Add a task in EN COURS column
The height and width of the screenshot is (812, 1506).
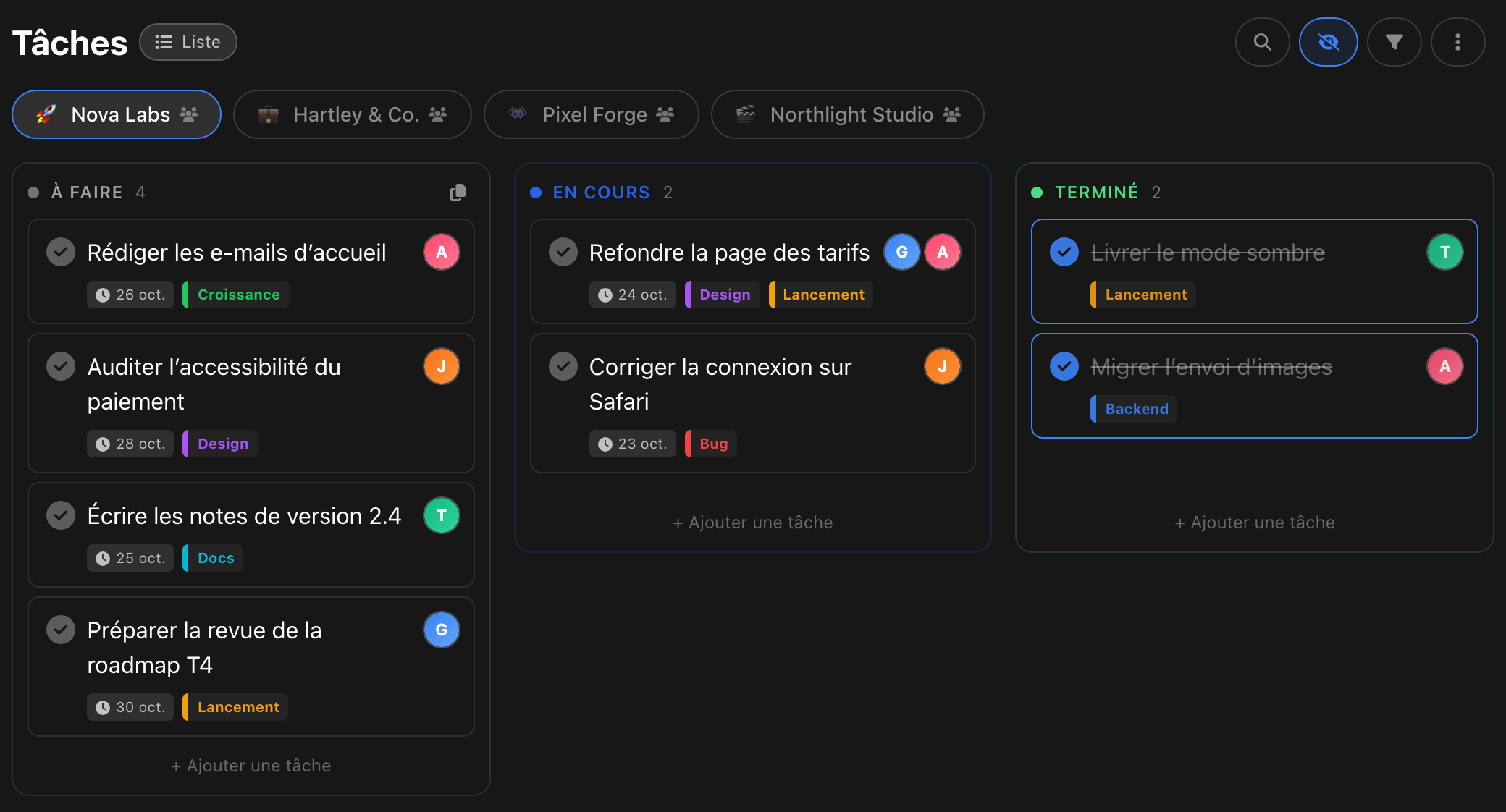pos(753,523)
